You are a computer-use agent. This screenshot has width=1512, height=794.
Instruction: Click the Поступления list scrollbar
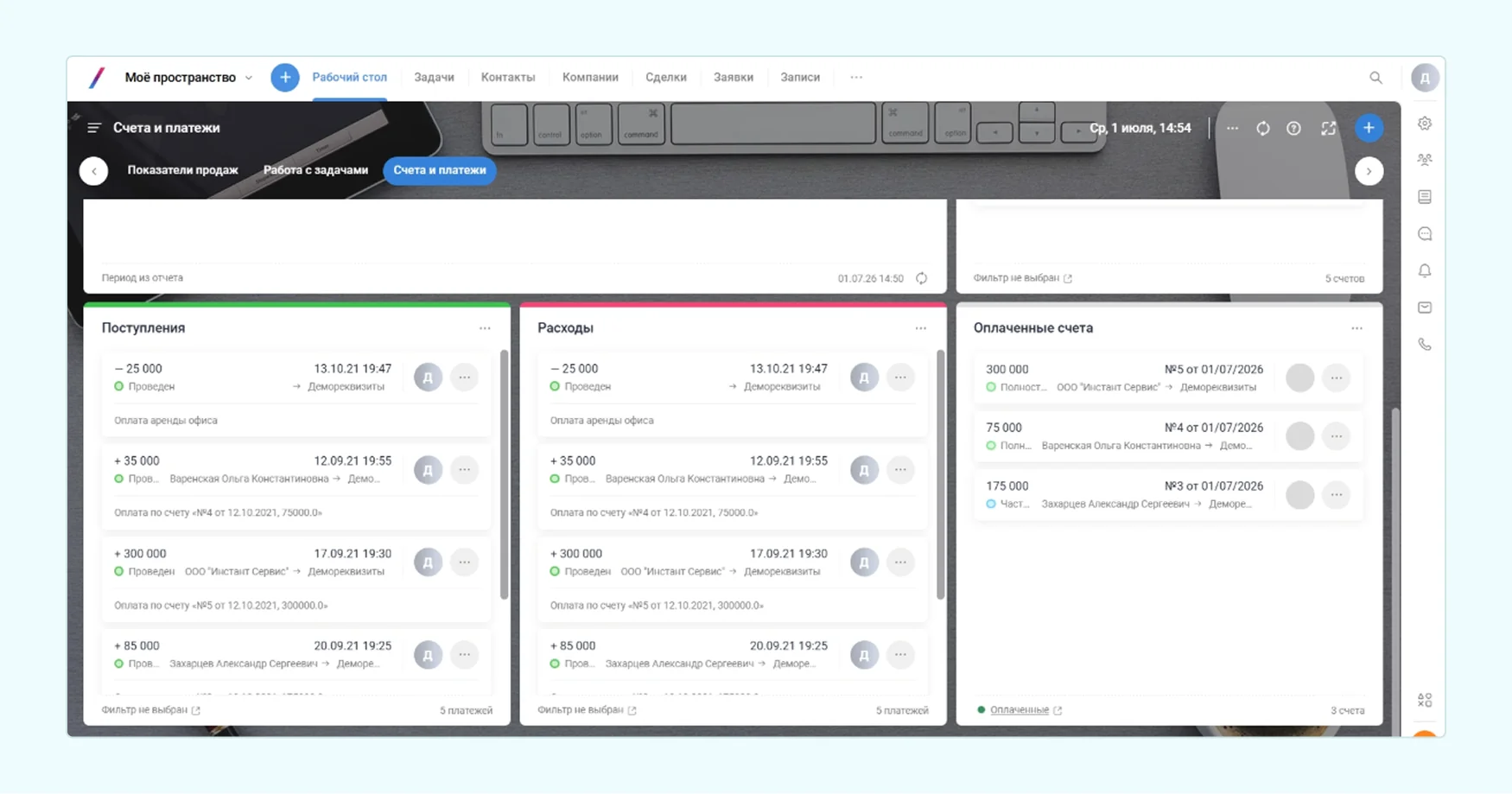point(504,474)
